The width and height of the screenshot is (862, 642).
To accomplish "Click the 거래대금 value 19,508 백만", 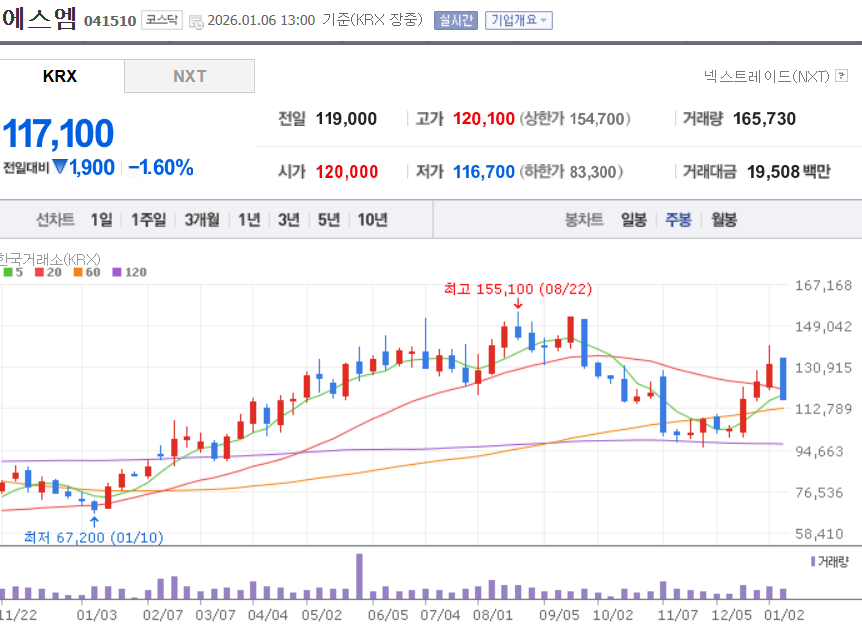I will click(x=789, y=172).
